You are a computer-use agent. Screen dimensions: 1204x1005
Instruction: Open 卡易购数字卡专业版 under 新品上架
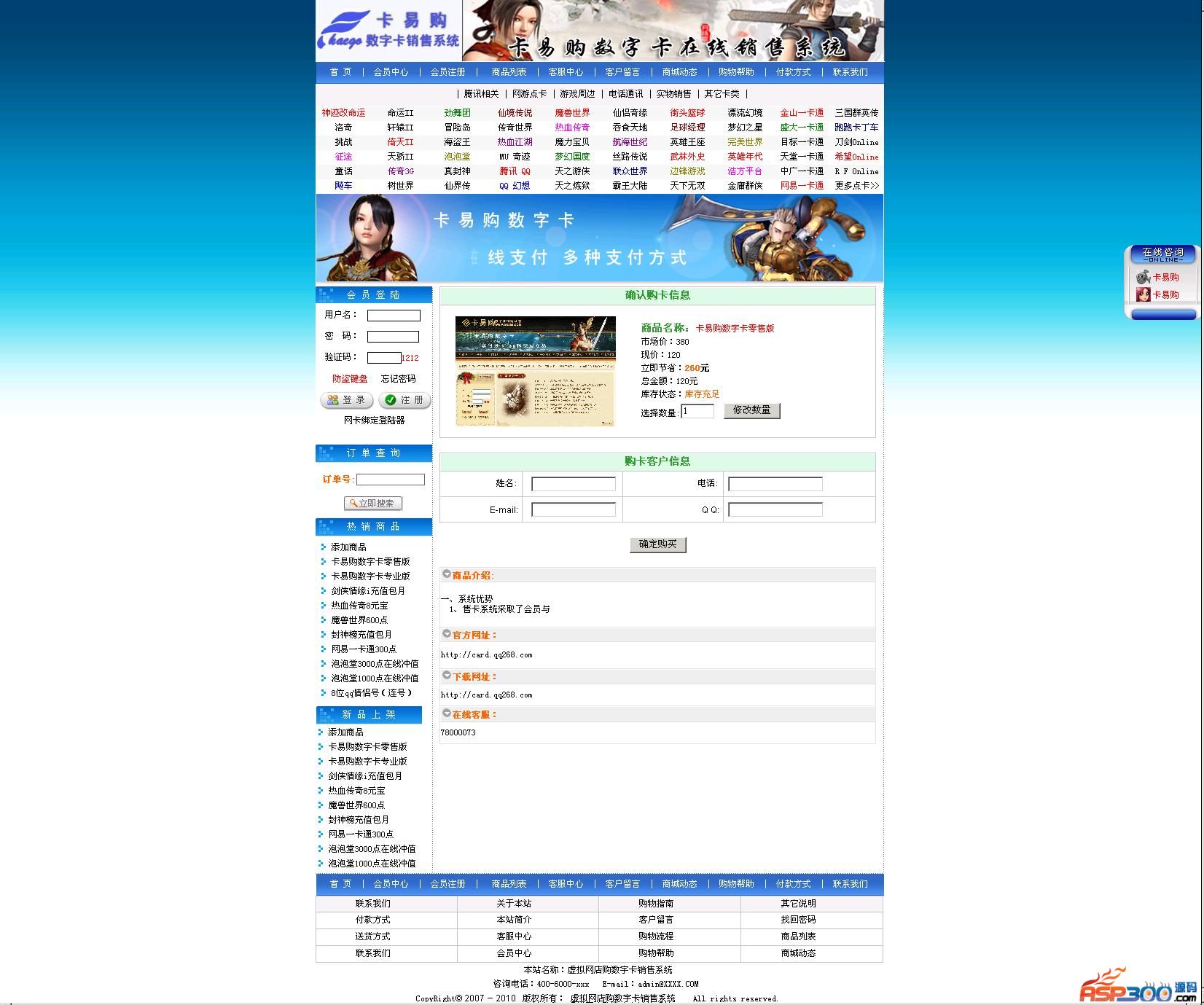[x=367, y=762]
